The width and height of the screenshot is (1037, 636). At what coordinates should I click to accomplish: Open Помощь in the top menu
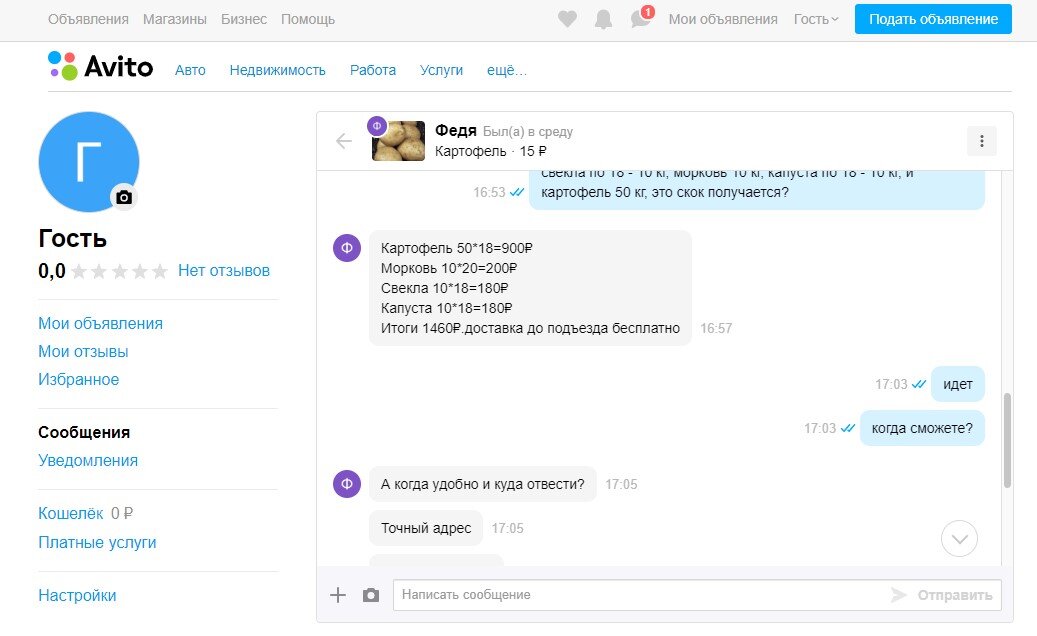pos(308,19)
